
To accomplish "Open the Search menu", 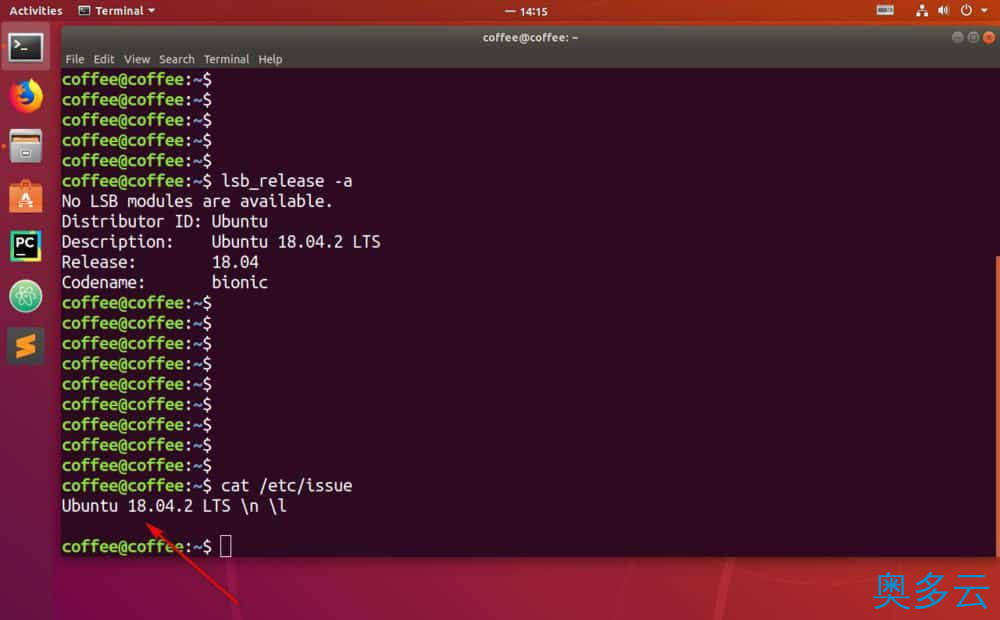I will tap(176, 59).
